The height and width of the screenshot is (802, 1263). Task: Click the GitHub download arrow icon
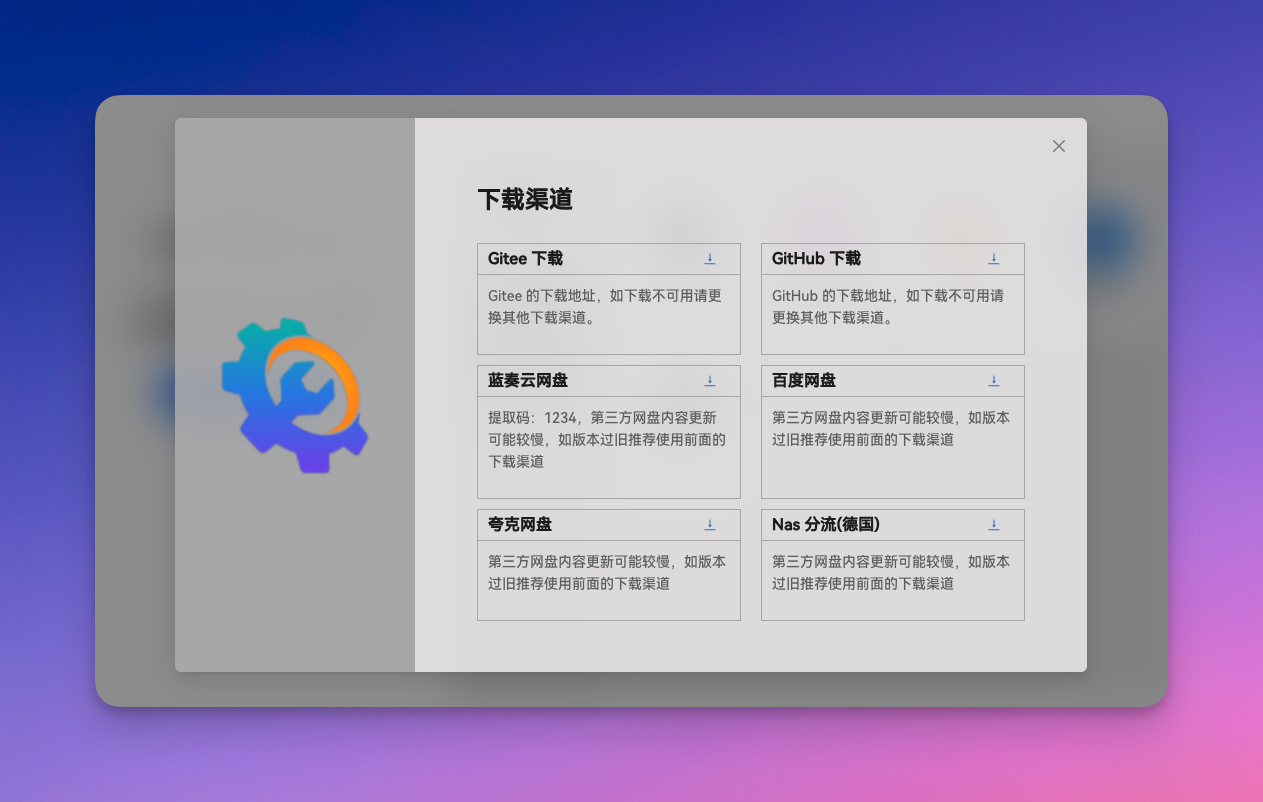(x=993, y=258)
